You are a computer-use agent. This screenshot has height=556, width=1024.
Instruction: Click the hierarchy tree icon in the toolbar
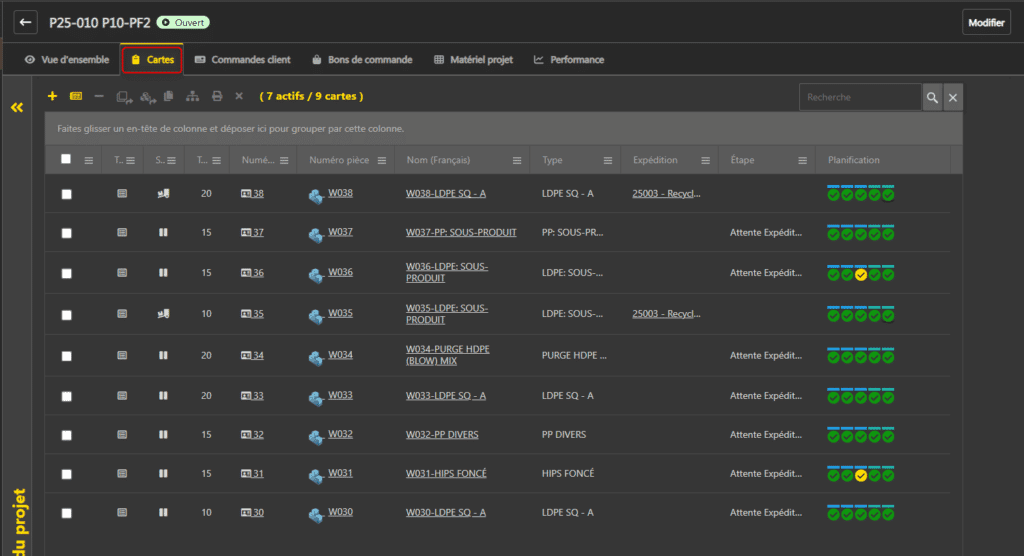[x=192, y=96]
